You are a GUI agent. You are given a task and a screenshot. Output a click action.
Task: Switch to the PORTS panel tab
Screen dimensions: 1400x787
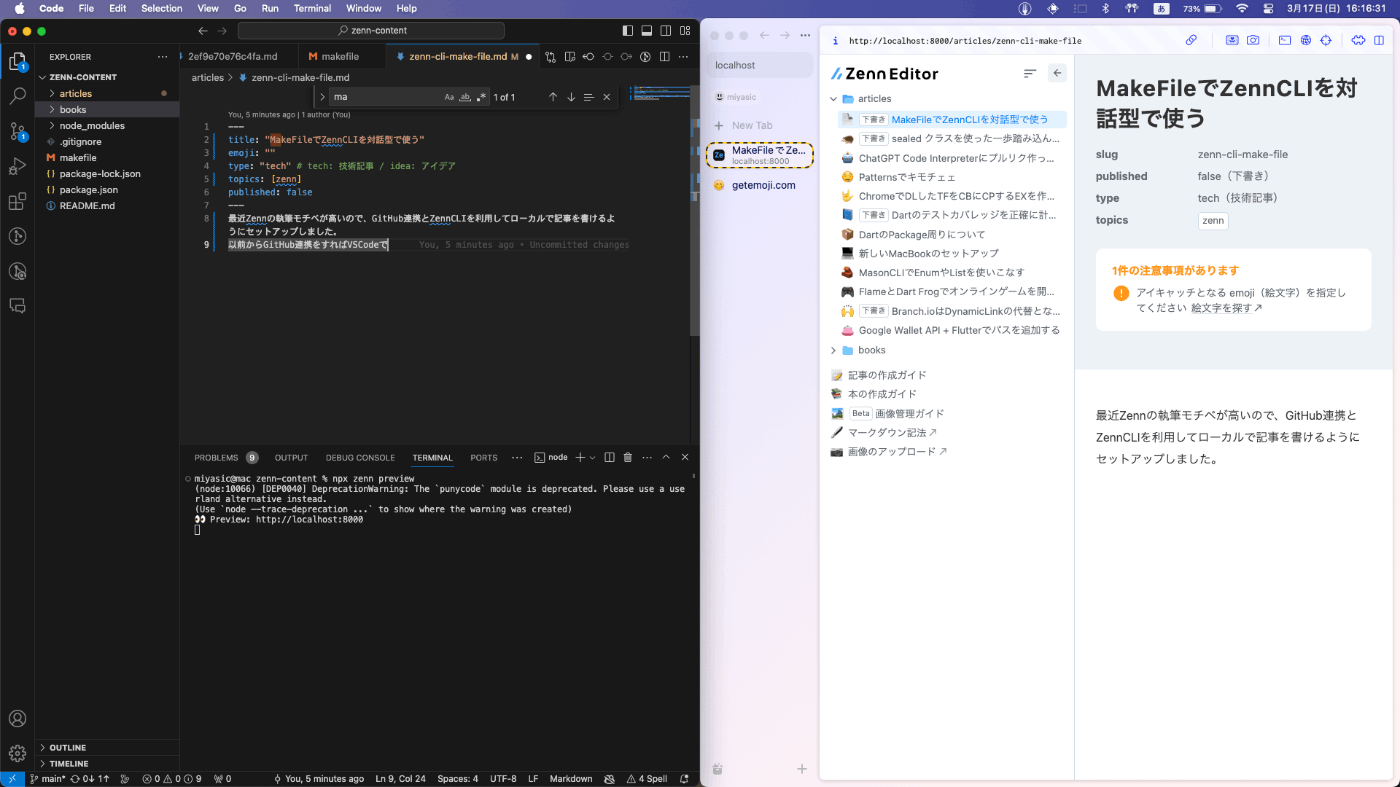pos(484,457)
